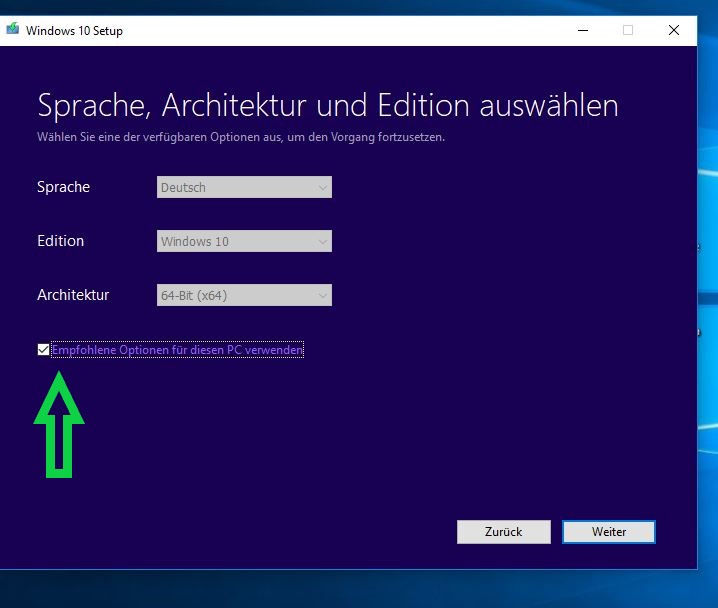Close the Windows 10 Setup window
The height and width of the screenshot is (608, 718).
tap(674, 31)
